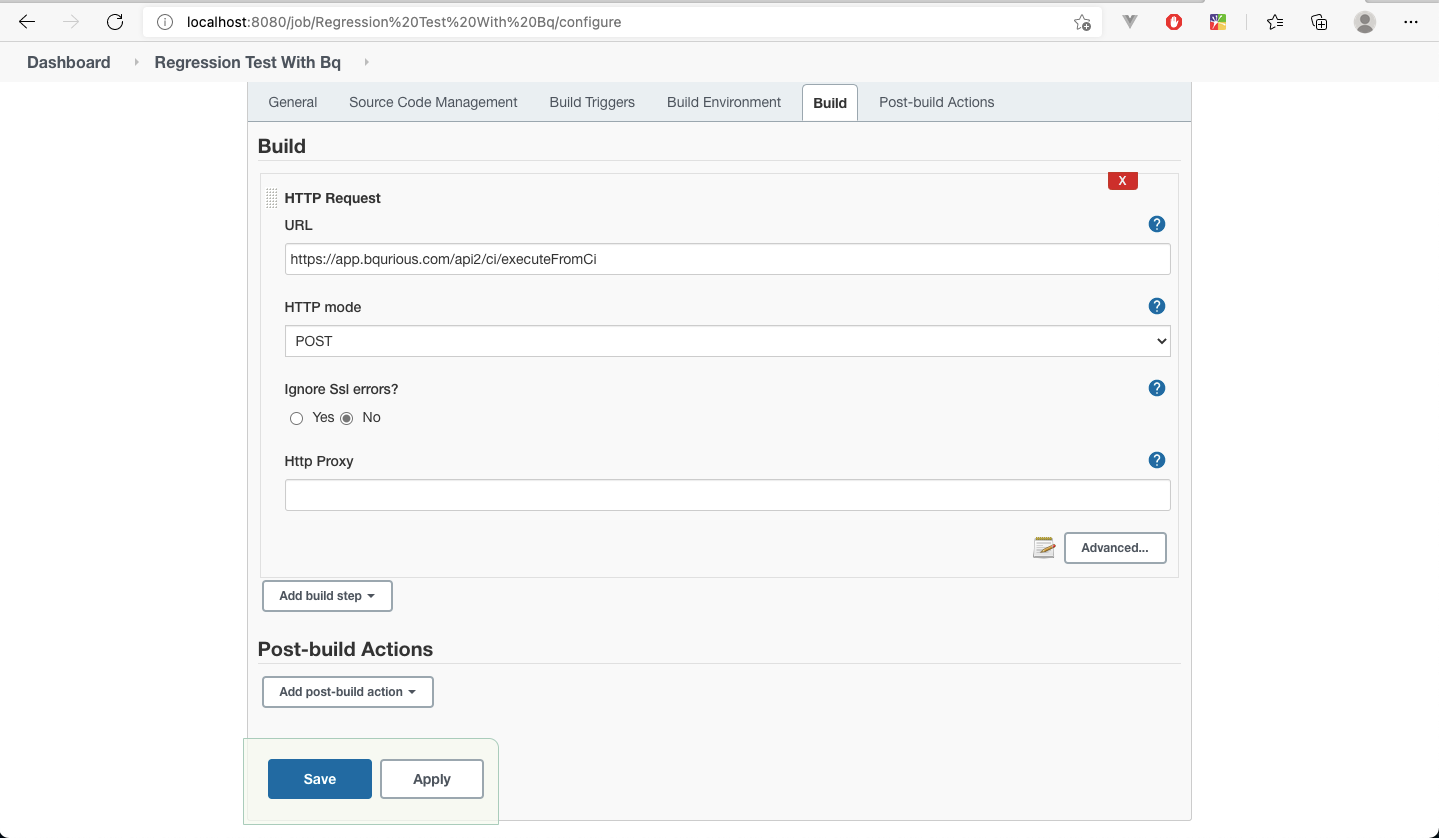
Task: Open Regression Test With Bq breadcrumb link
Action: point(247,62)
